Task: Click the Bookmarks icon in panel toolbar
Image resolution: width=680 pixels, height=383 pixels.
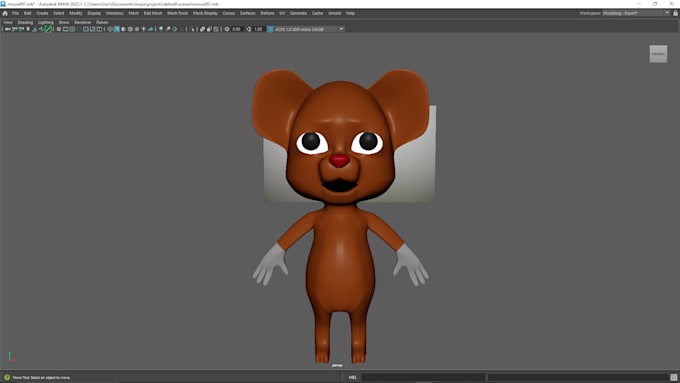Action: click(x=28, y=29)
